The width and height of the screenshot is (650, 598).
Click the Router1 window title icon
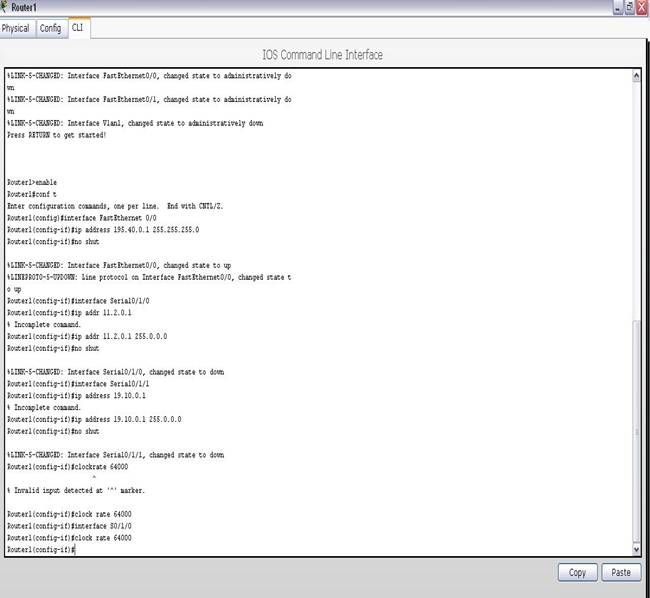point(4,7)
